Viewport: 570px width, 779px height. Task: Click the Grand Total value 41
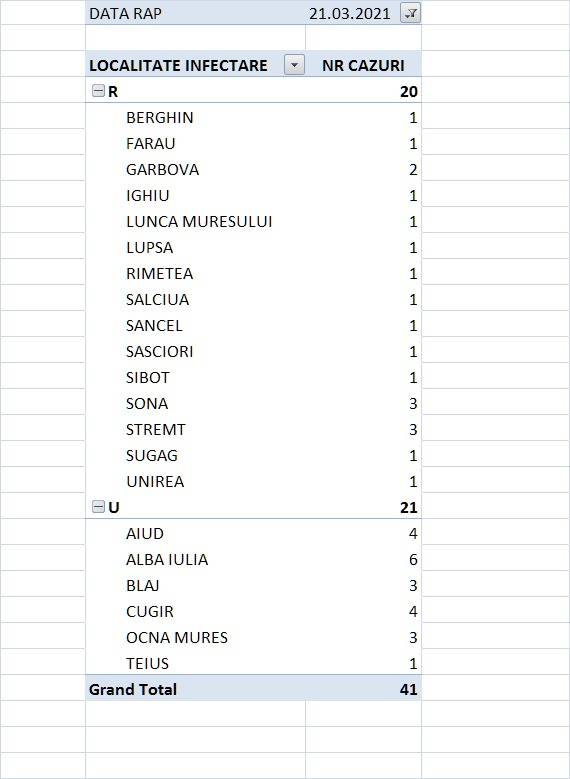coord(408,689)
